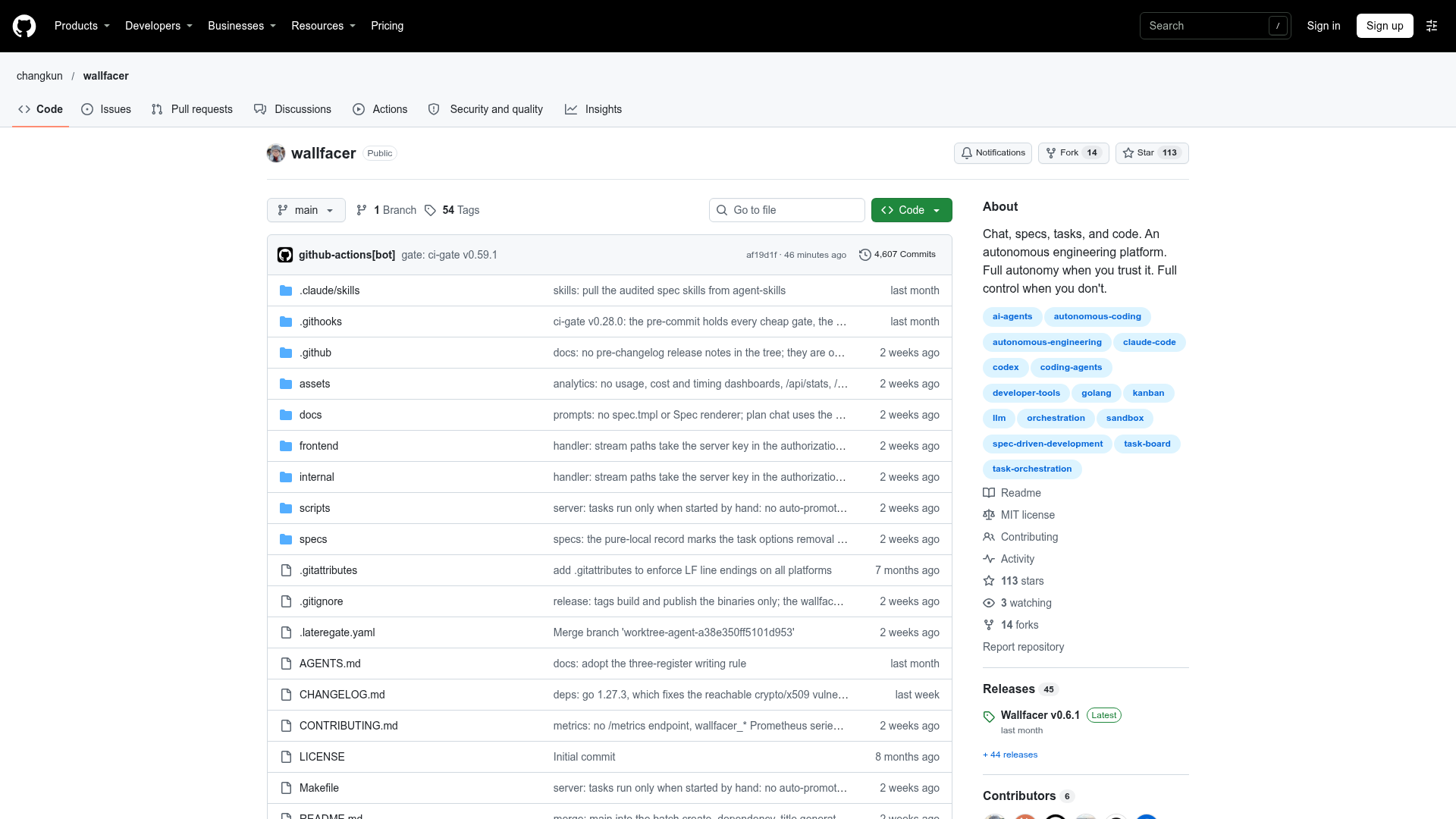Click the Sign up button
The height and width of the screenshot is (819, 1456).
coord(1385,26)
